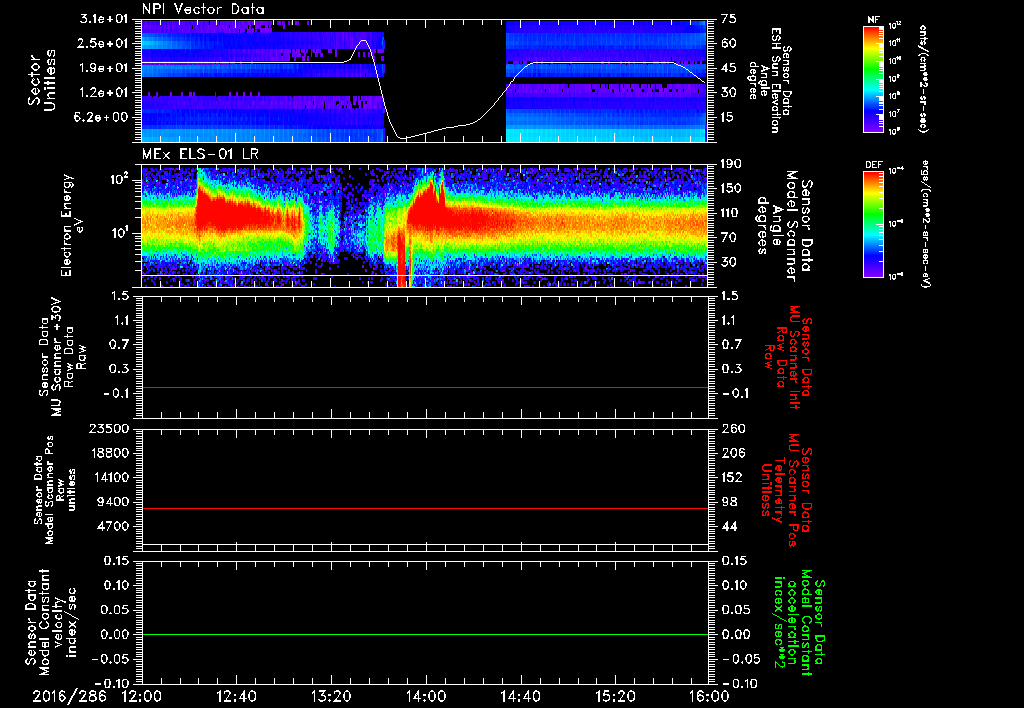Click the '13:20' time axis label
1024x708 pixels.
(331, 696)
